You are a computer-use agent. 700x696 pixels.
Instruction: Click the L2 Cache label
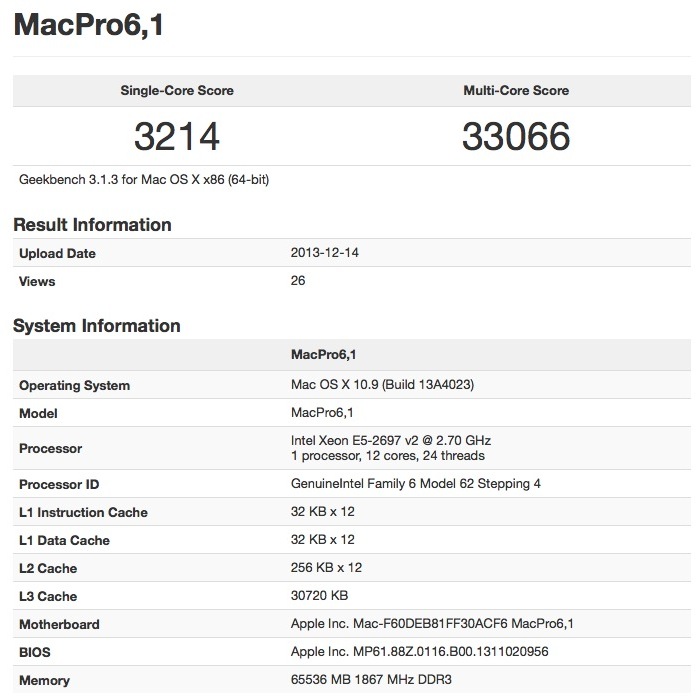tap(48, 569)
